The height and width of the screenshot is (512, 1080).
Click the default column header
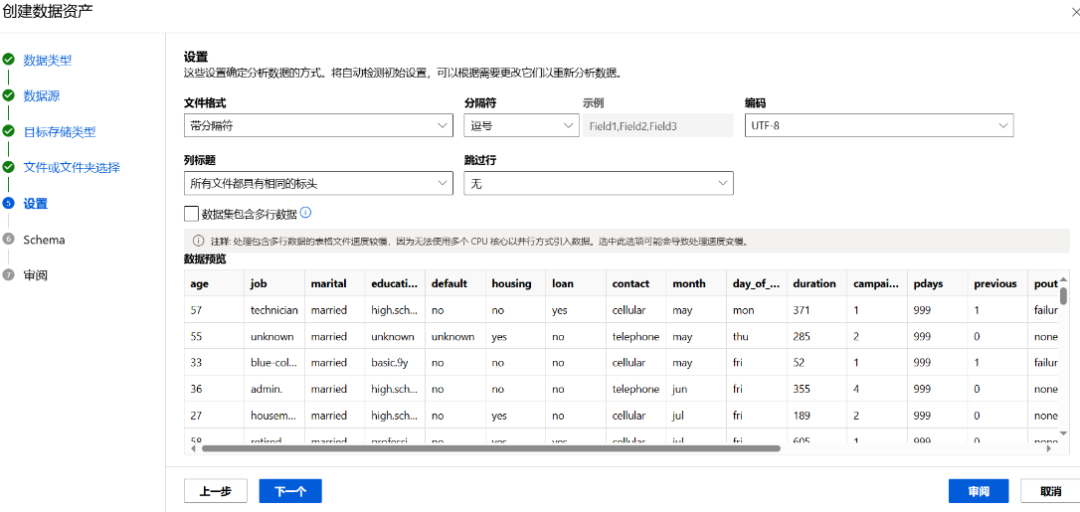455,283
